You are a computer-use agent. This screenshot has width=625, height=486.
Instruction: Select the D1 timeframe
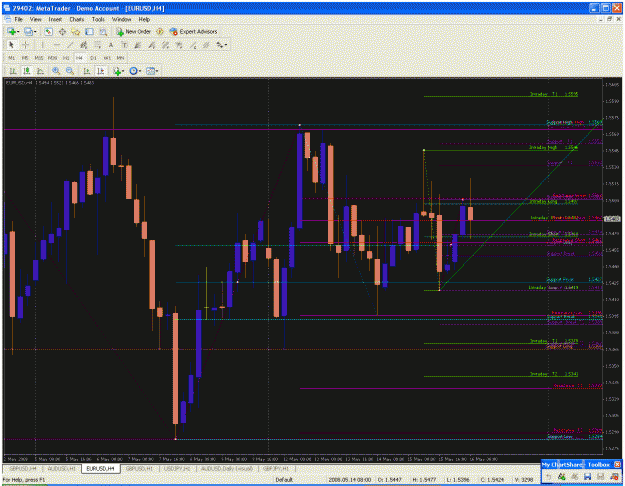93,58
